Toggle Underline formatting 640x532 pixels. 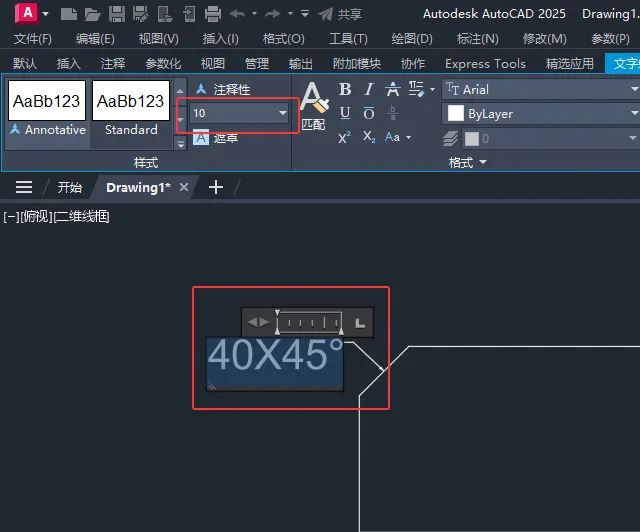tap(345, 113)
